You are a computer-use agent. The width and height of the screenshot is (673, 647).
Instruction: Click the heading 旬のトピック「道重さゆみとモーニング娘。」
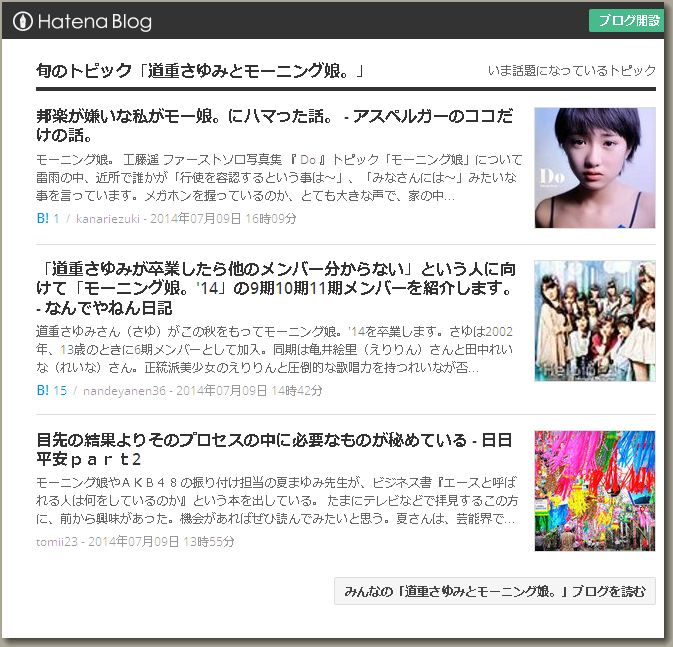[x=200, y=70]
